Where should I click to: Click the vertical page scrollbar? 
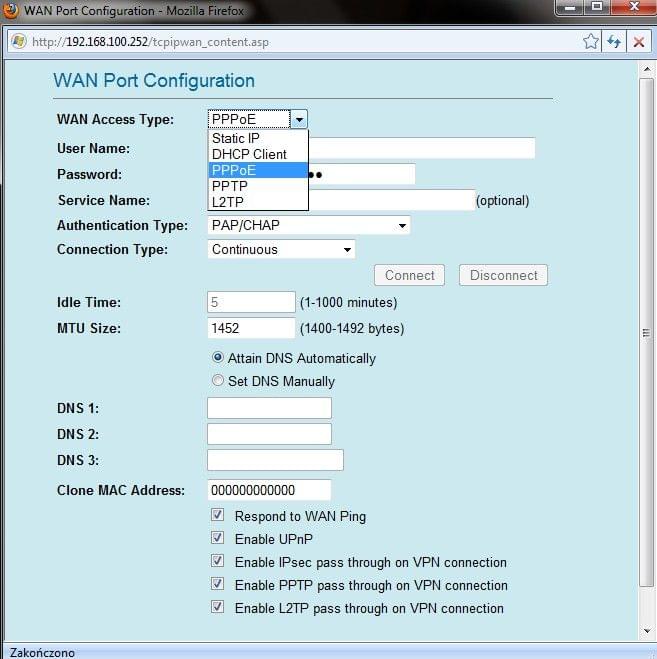[646, 332]
